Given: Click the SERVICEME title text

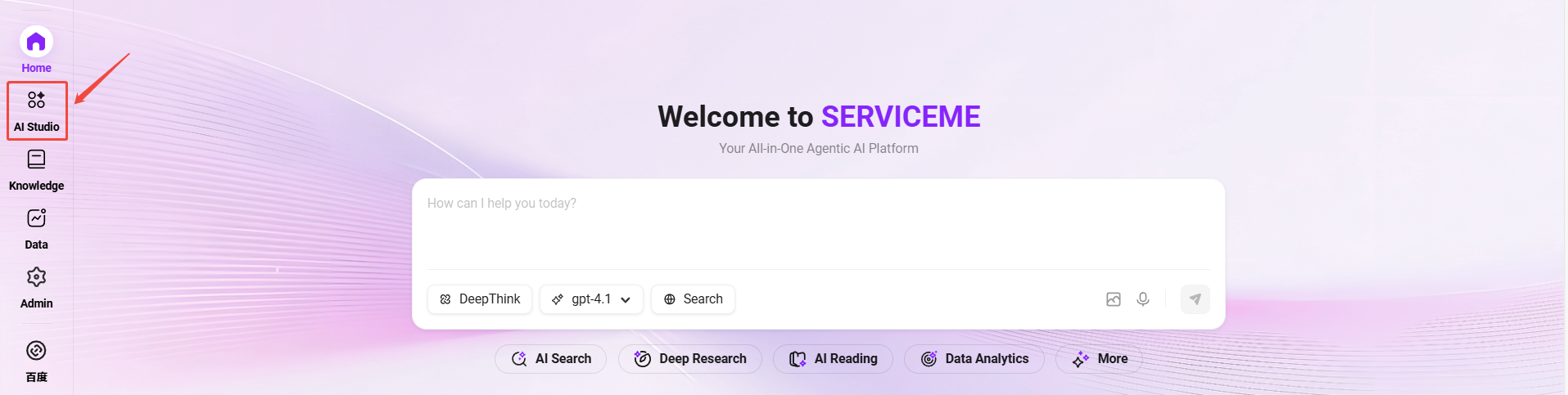Looking at the screenshot, I should pyautogui.click(x=900, y=117).
